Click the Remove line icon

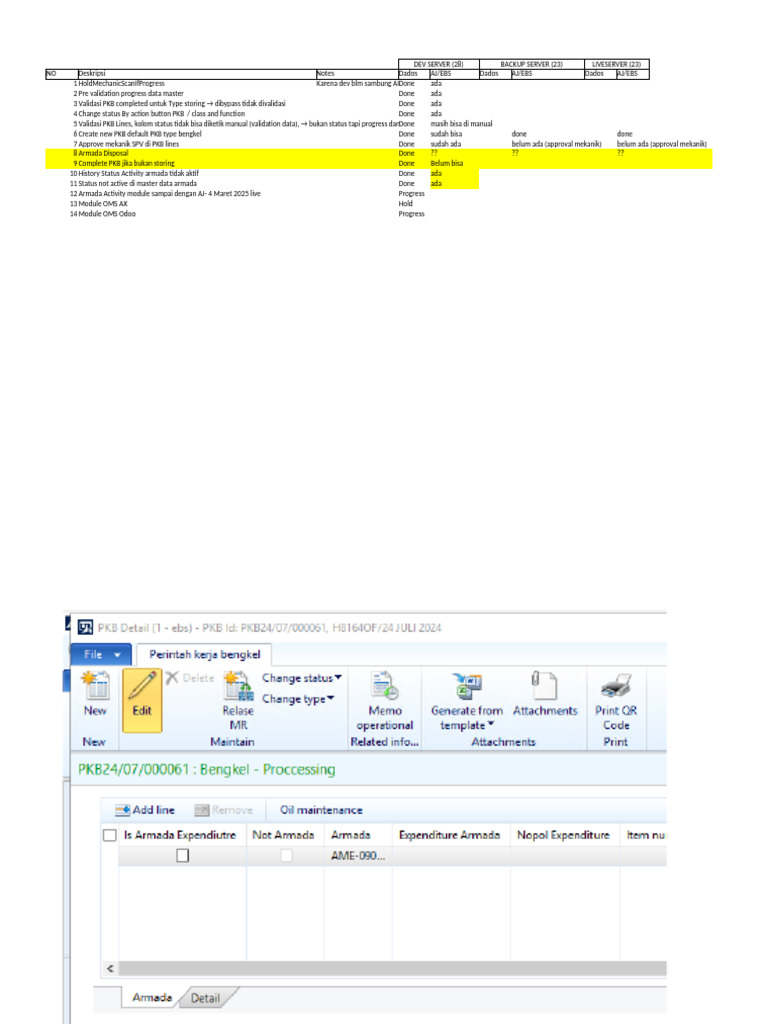tap(202, 810)
